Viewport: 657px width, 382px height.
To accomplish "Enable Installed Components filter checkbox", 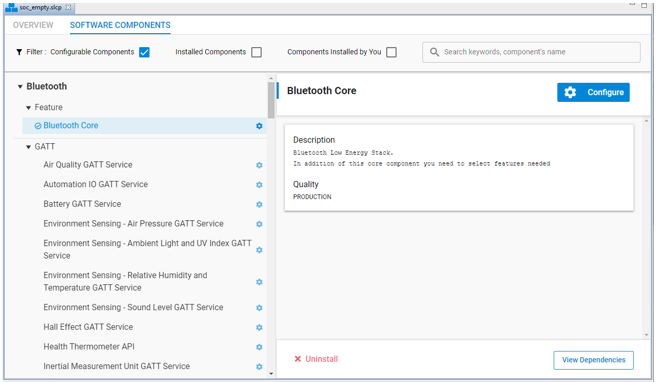I will [256, 52].
